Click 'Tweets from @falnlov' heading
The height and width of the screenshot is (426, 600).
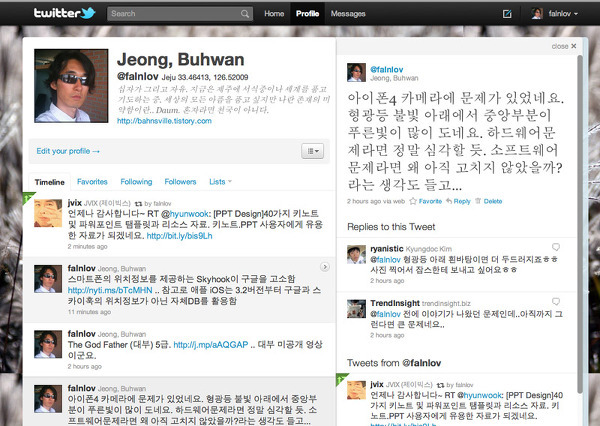(394, 363)
